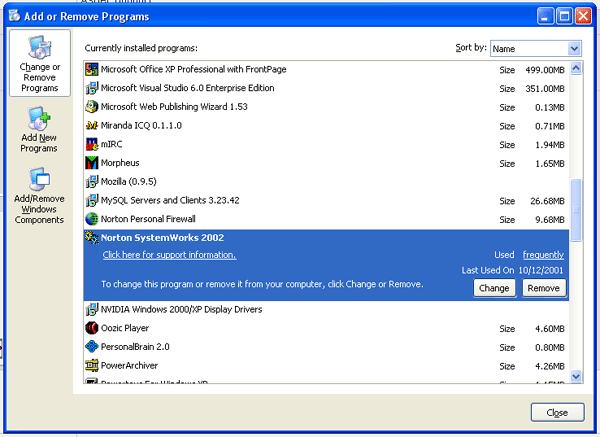
Task: Select MySQL Servers and Clients 3.23.42
Action: 326,201
